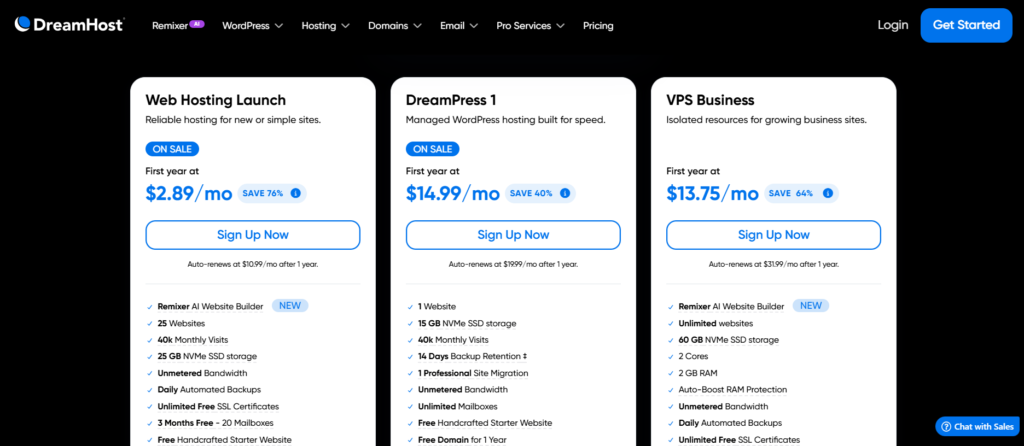Click '2 GB RAM' feature
Image resolution: width=1024 pixels, height=446 pixels.
coord(697,374)
